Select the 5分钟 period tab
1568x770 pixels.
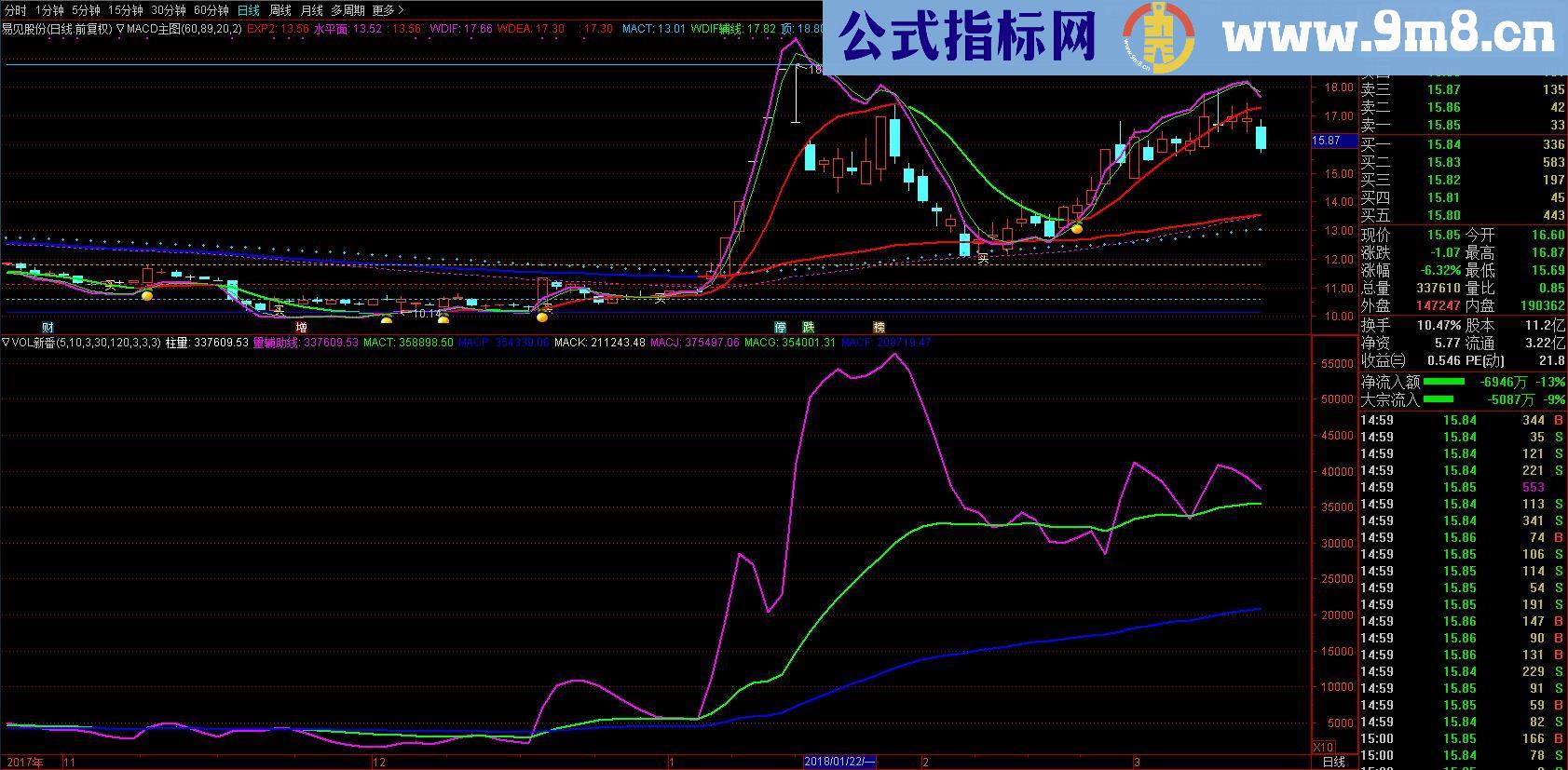85,10
